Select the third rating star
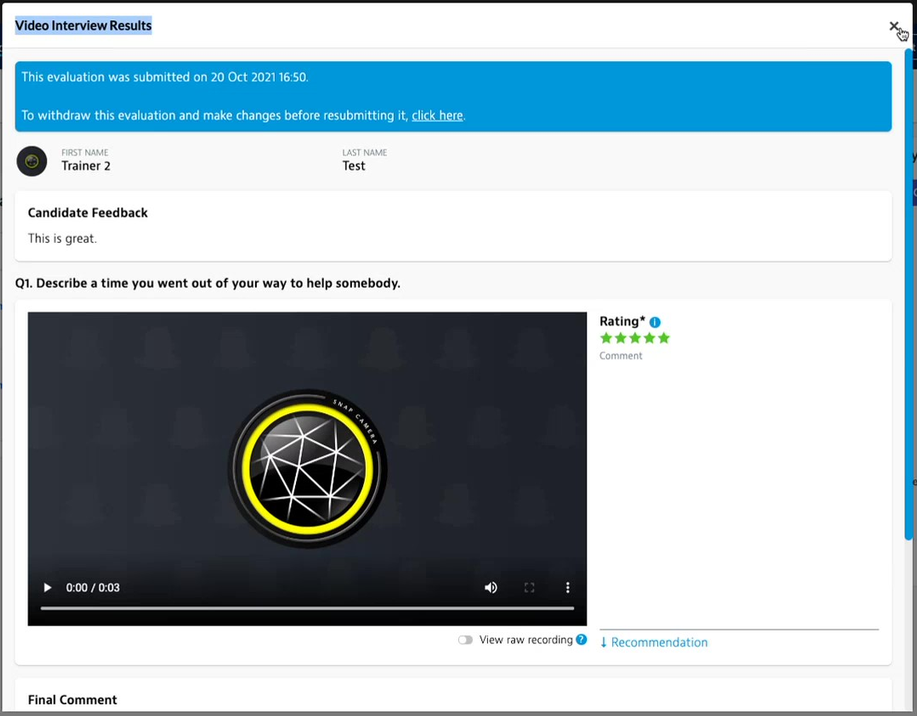Screen dimensions: 917x716 click(635, 338)
